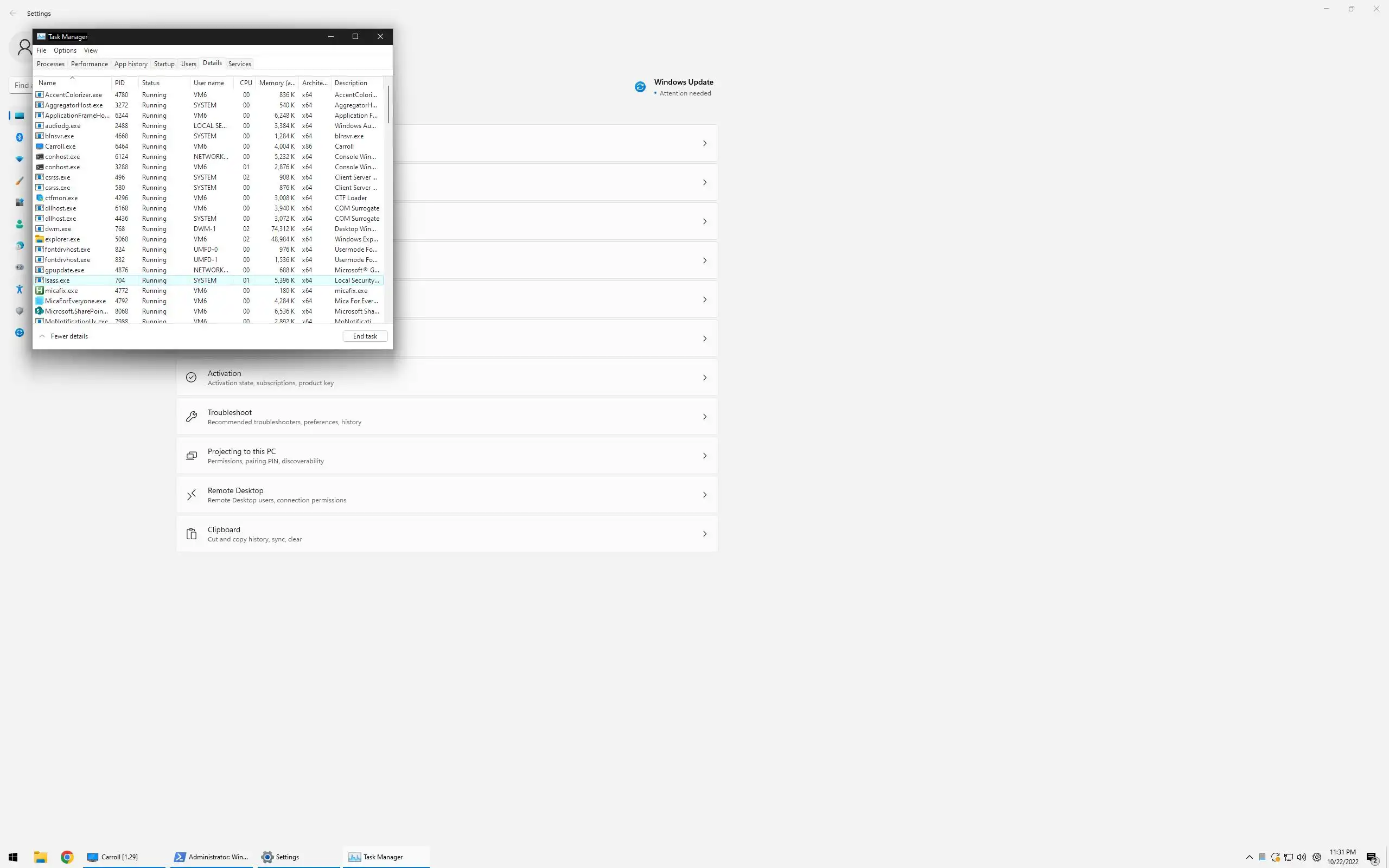1389x868 pixels.
Task: Click the volume icon in system tray
Action: pos(1301,857)
